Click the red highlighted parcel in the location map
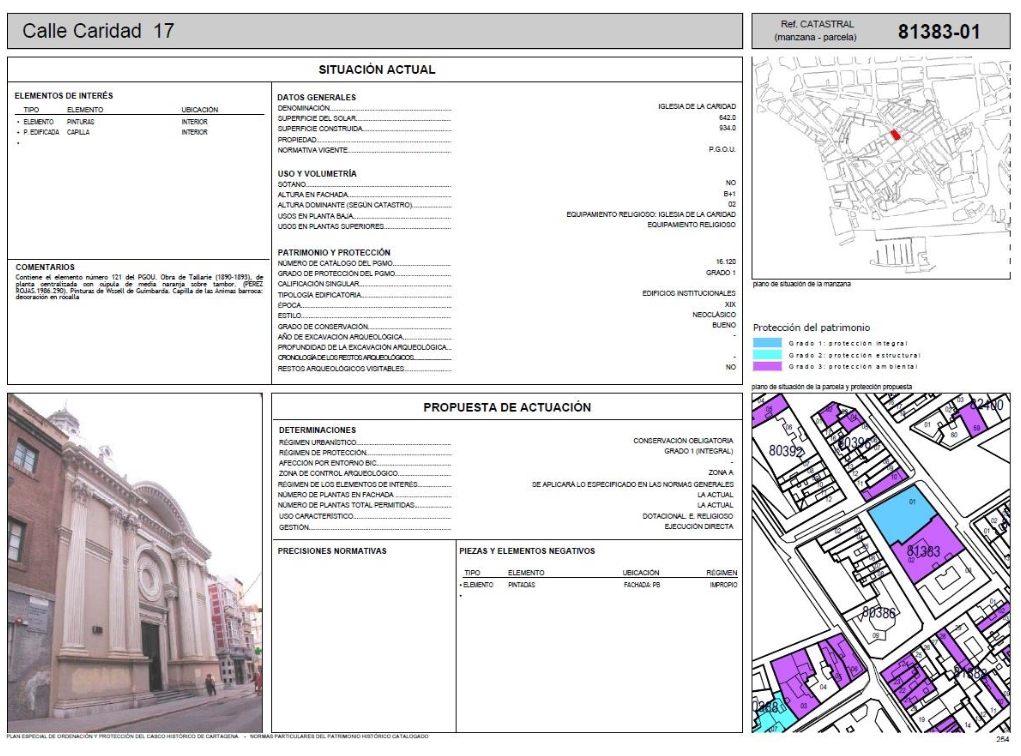Viewport: 1021px width, 756px height. (895, 135)
